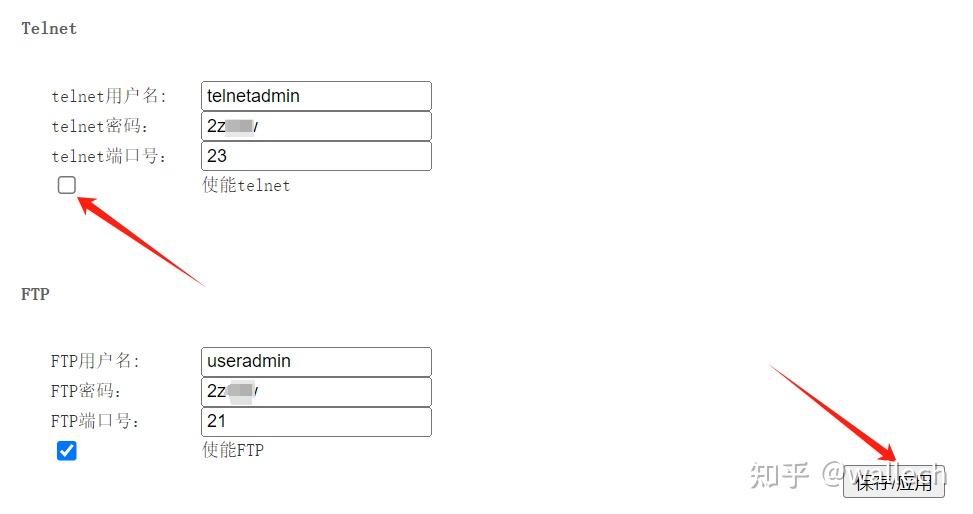Click the 知乎 watermark text
973x514 pixels.
[779, 474]
